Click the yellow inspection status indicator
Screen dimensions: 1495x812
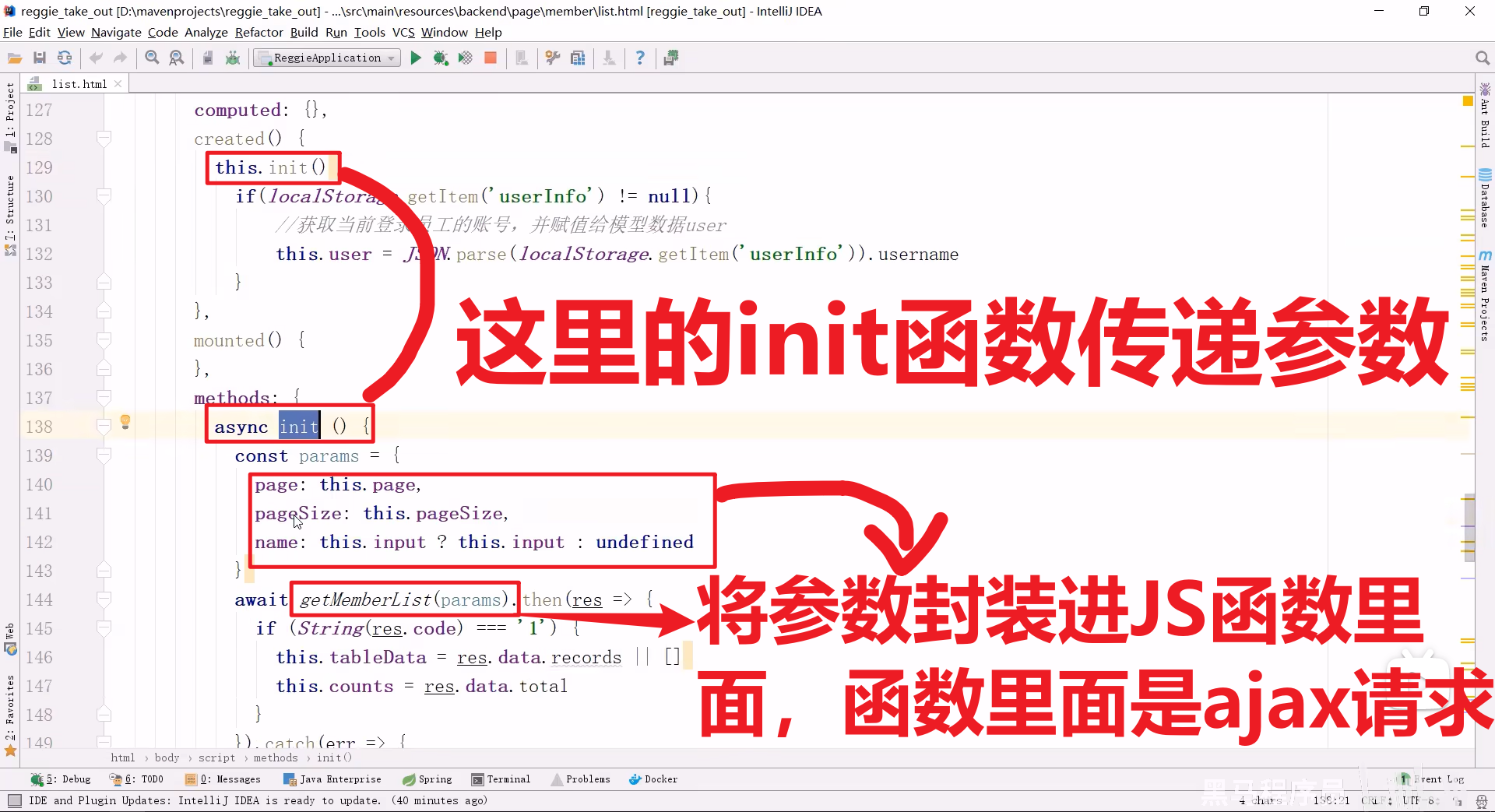(x=1468, y=101)
